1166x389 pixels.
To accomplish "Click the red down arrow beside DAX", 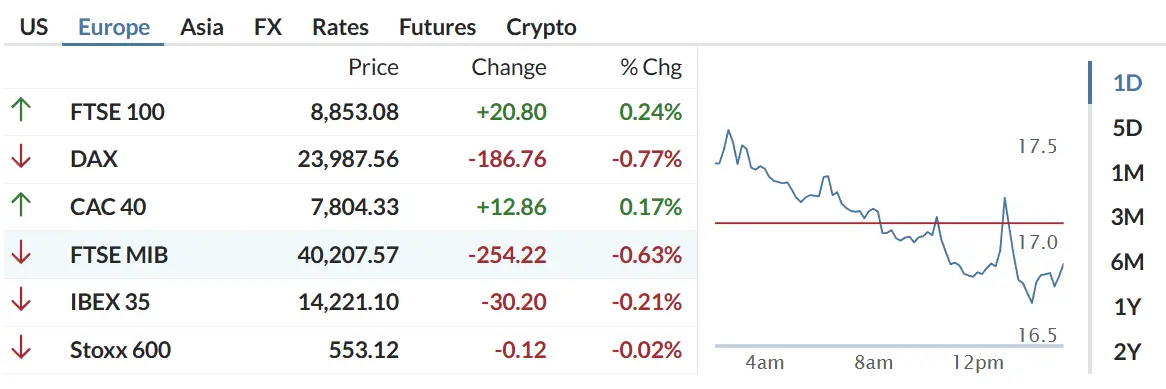I will (21, 159).
